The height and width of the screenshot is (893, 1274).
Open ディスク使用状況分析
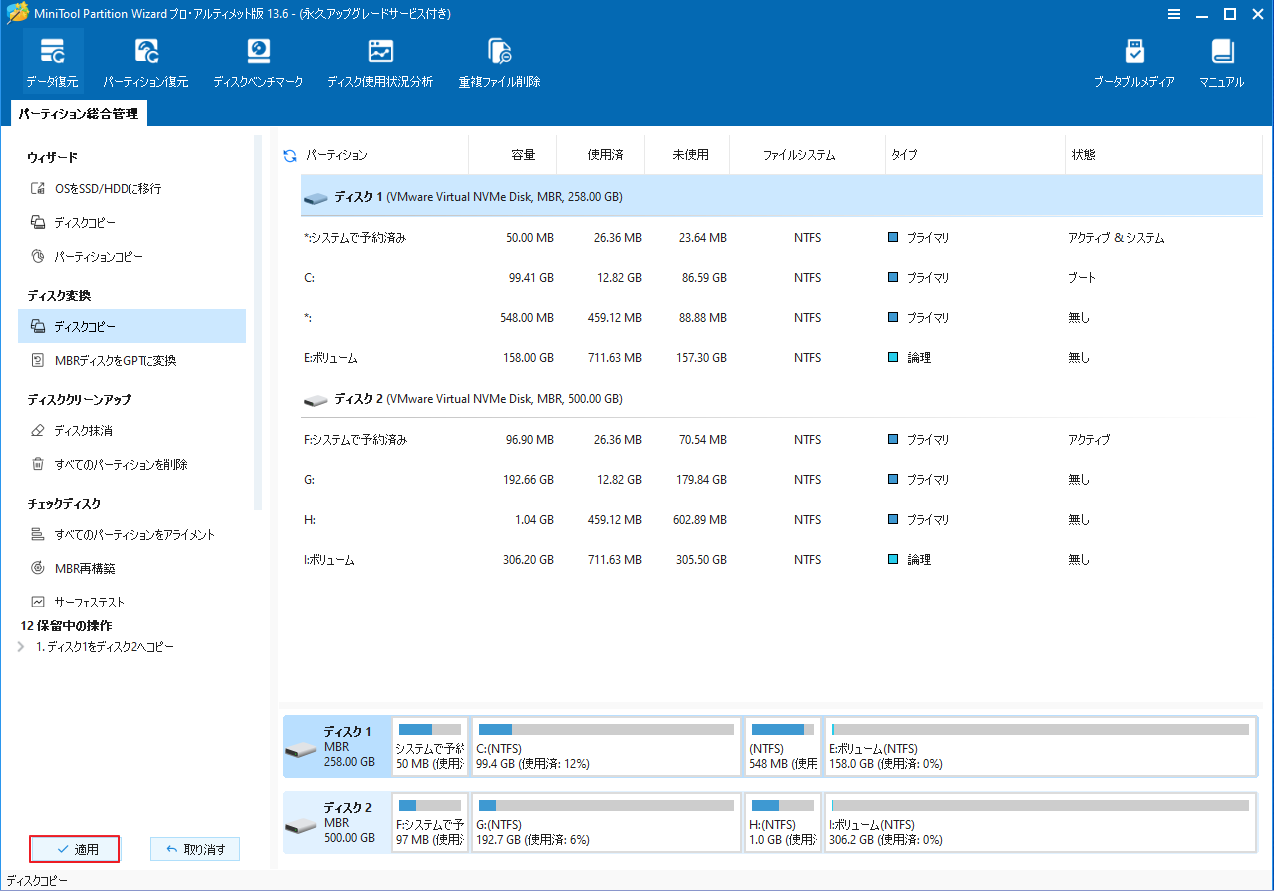point(380,62)
